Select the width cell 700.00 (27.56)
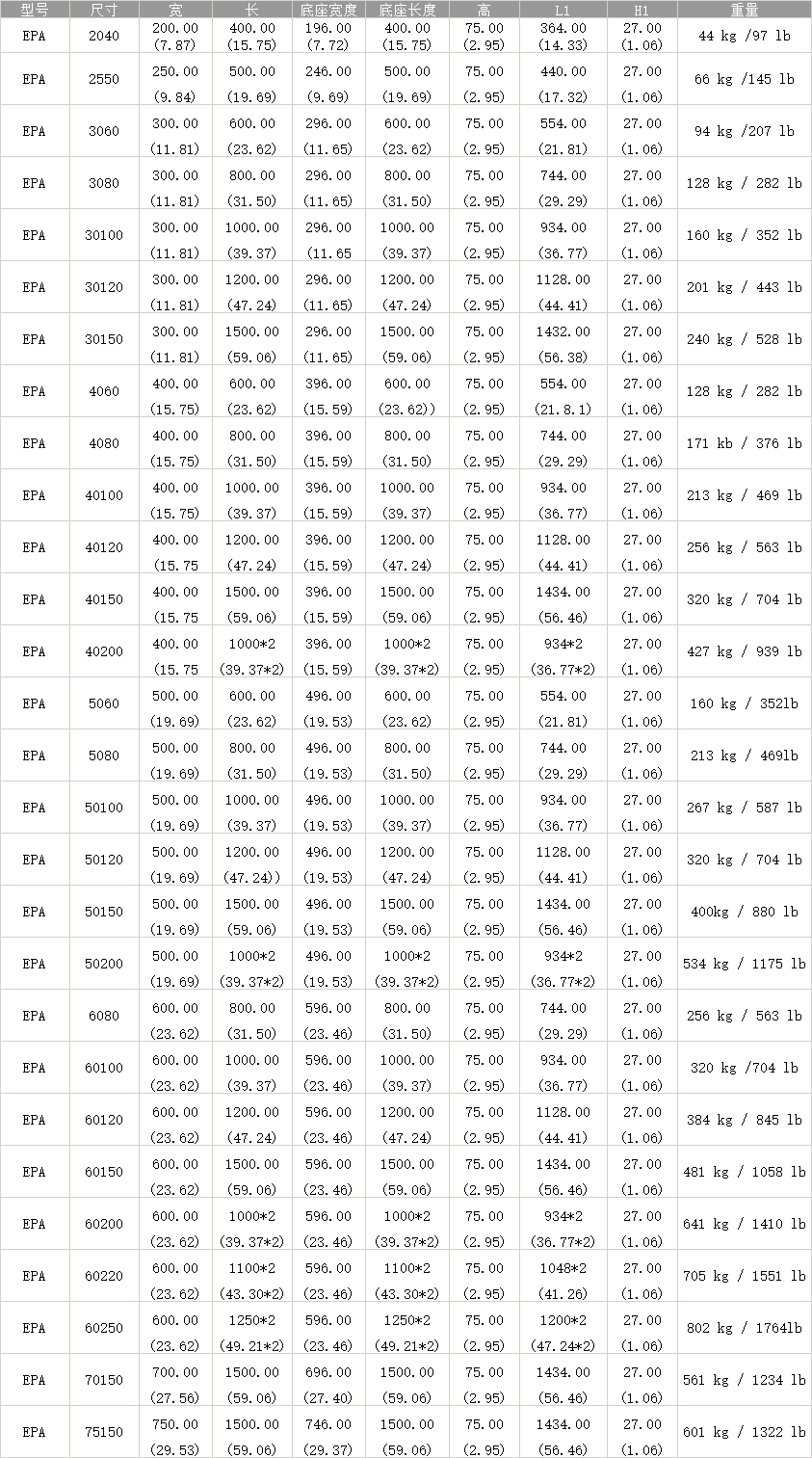The width and height of the screenshot is (812, 1458). [x=175, y=1380]
